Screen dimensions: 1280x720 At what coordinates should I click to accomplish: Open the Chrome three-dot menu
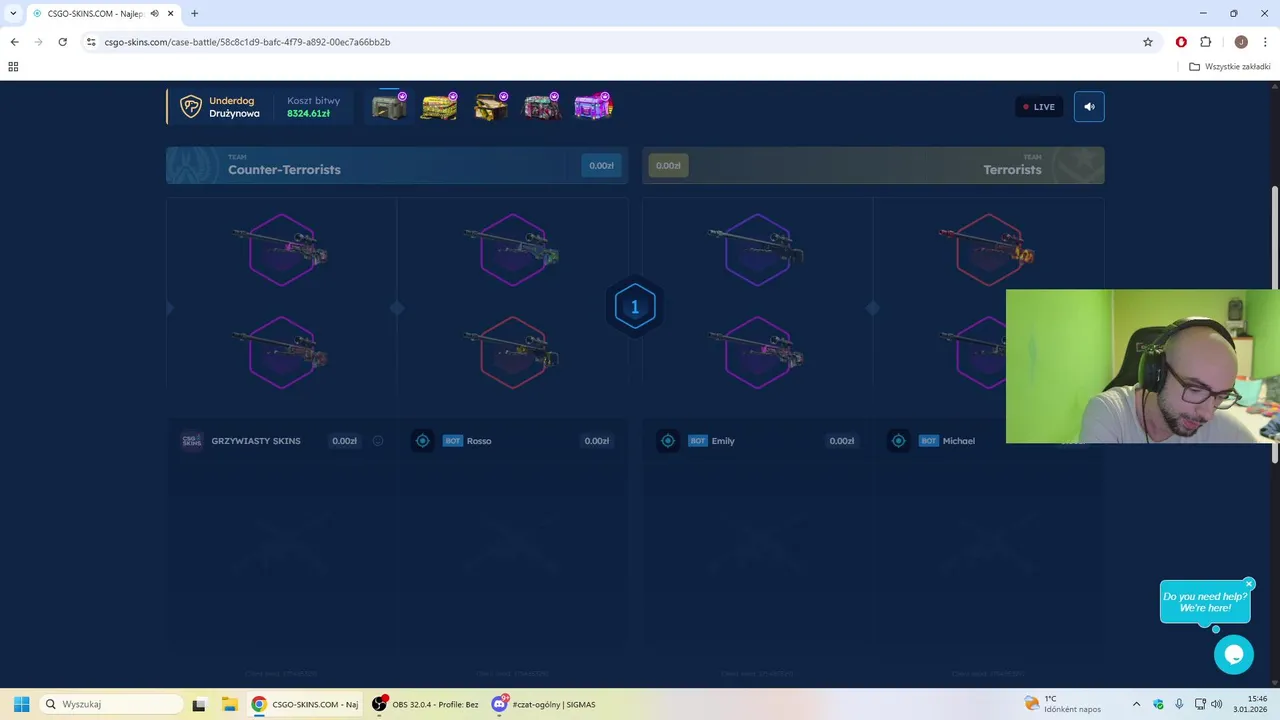(x=1266, y=42)
